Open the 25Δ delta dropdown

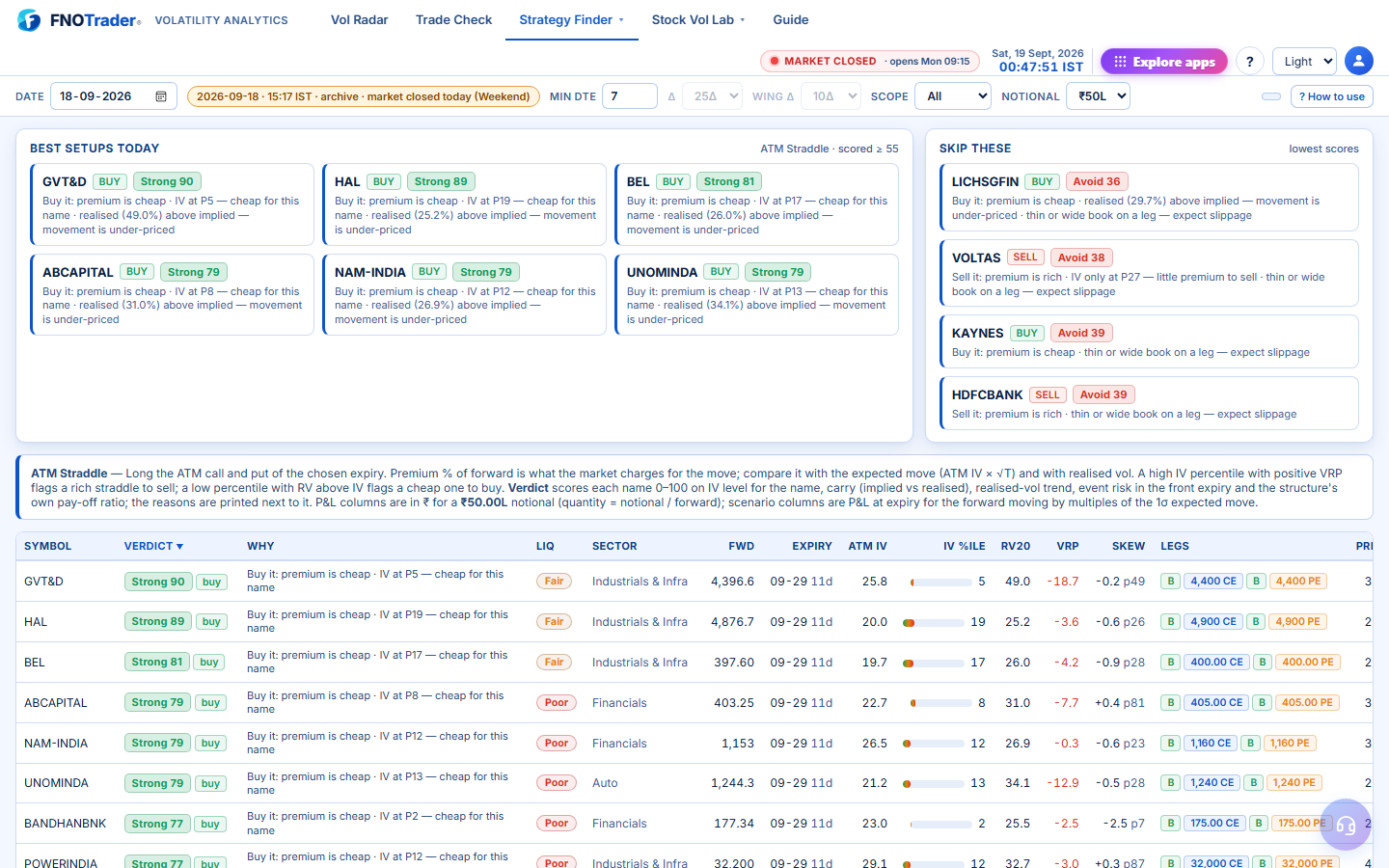point(712,96)
